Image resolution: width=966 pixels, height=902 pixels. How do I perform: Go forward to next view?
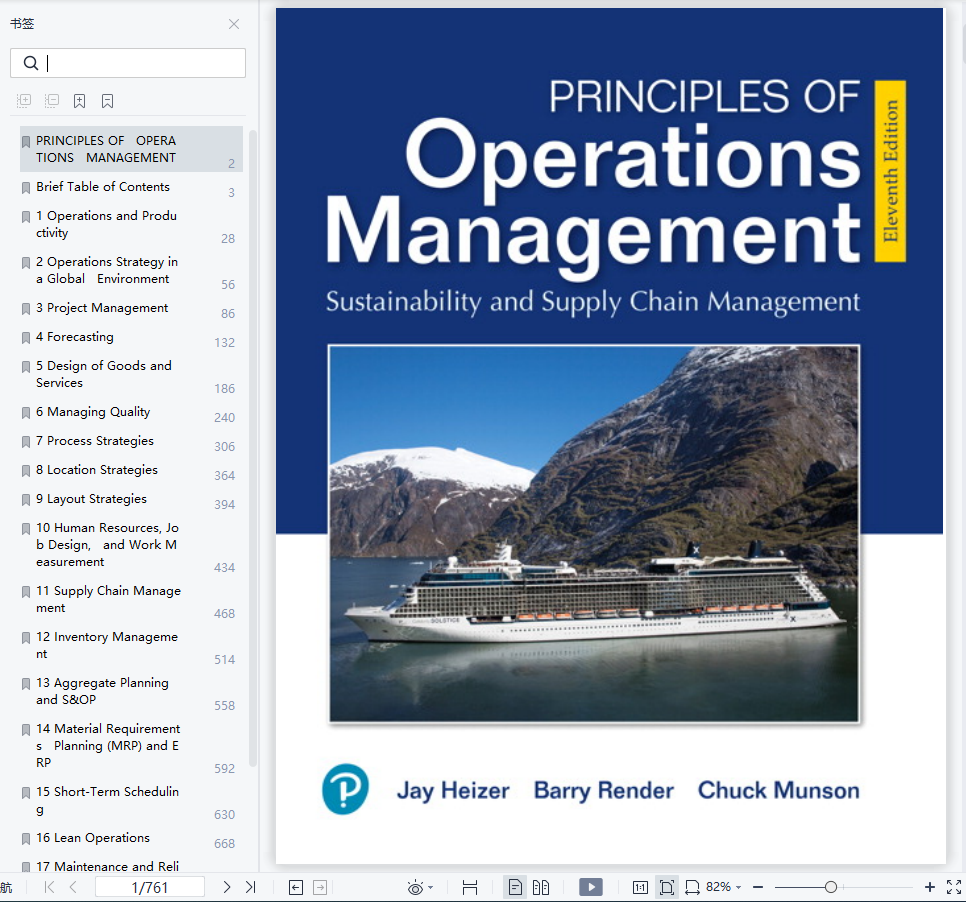tap(320, 887)
